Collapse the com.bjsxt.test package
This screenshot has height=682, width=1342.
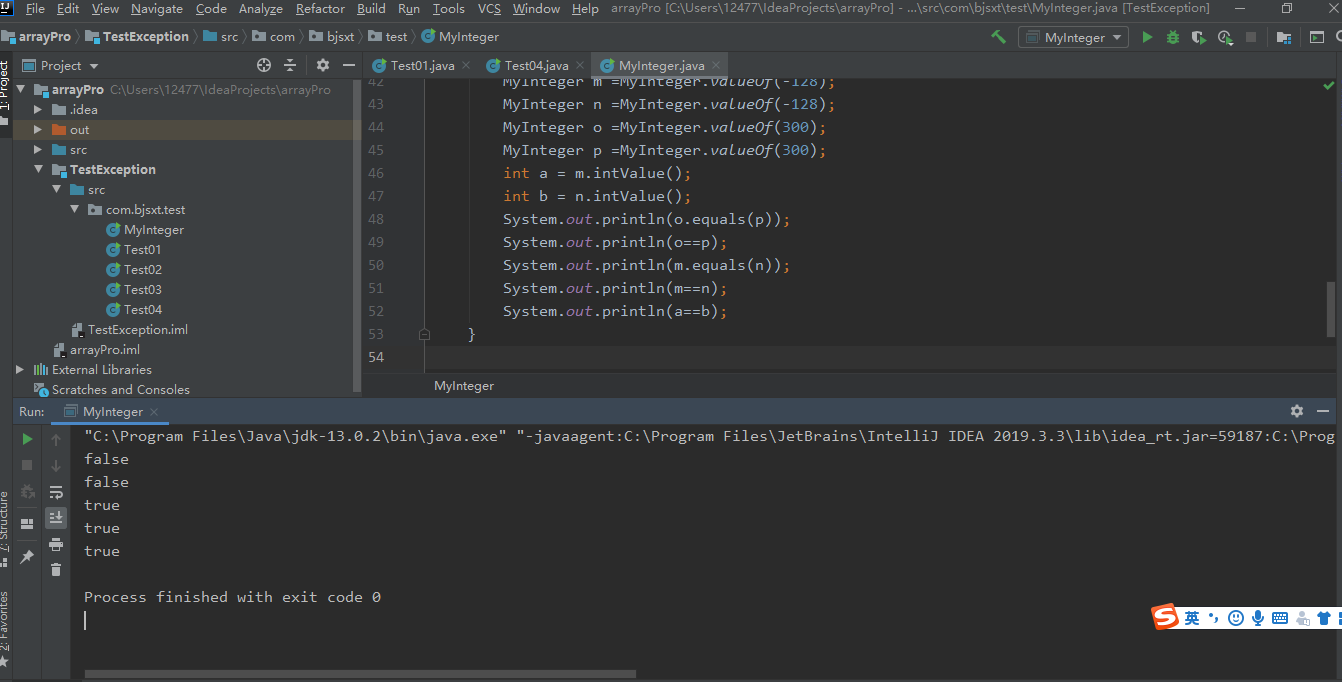pos(74,209)
